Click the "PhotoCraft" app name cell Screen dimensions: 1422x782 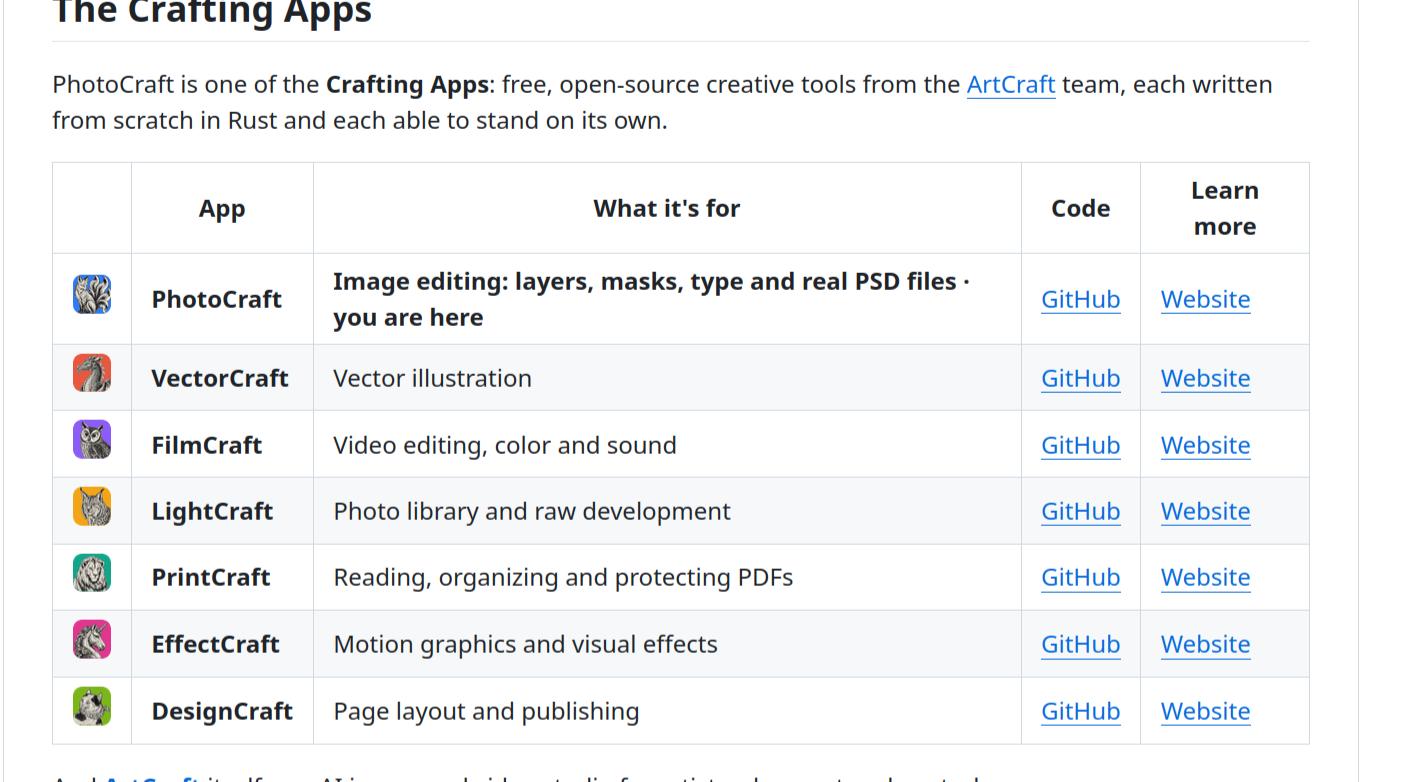222,299
